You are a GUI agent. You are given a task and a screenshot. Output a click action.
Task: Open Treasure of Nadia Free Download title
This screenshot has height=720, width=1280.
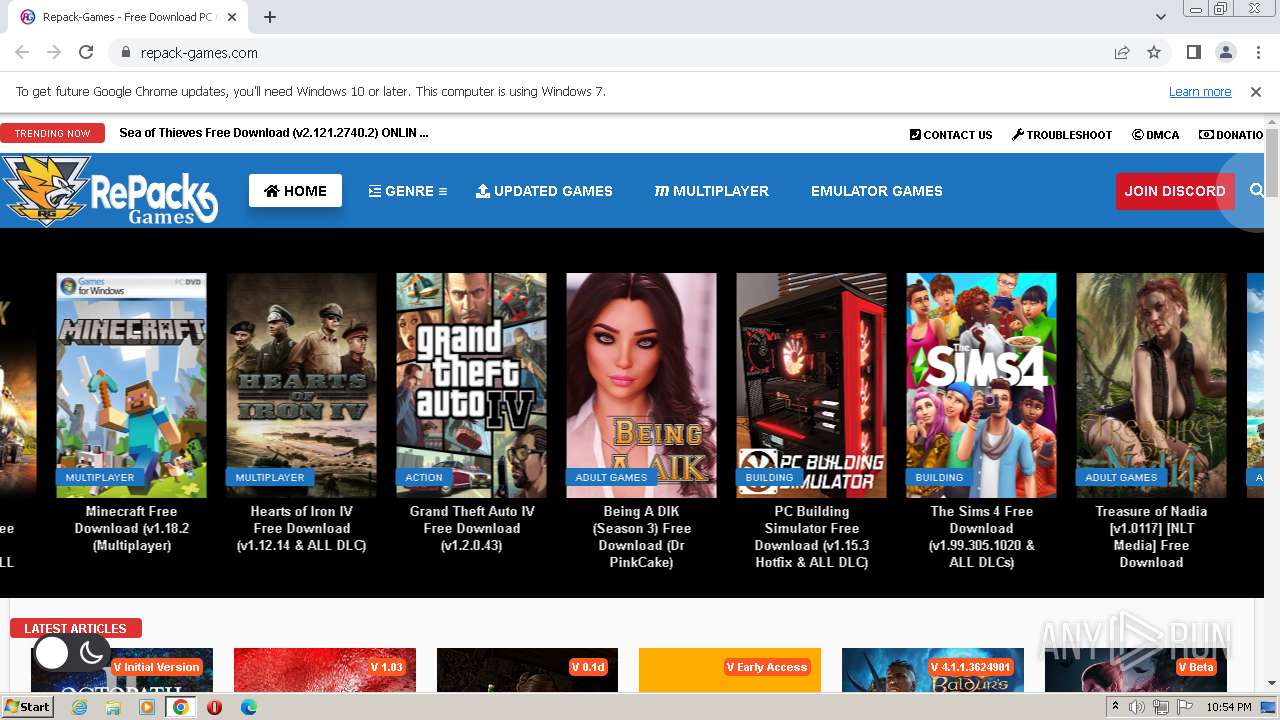click(x=1151, y=537)
